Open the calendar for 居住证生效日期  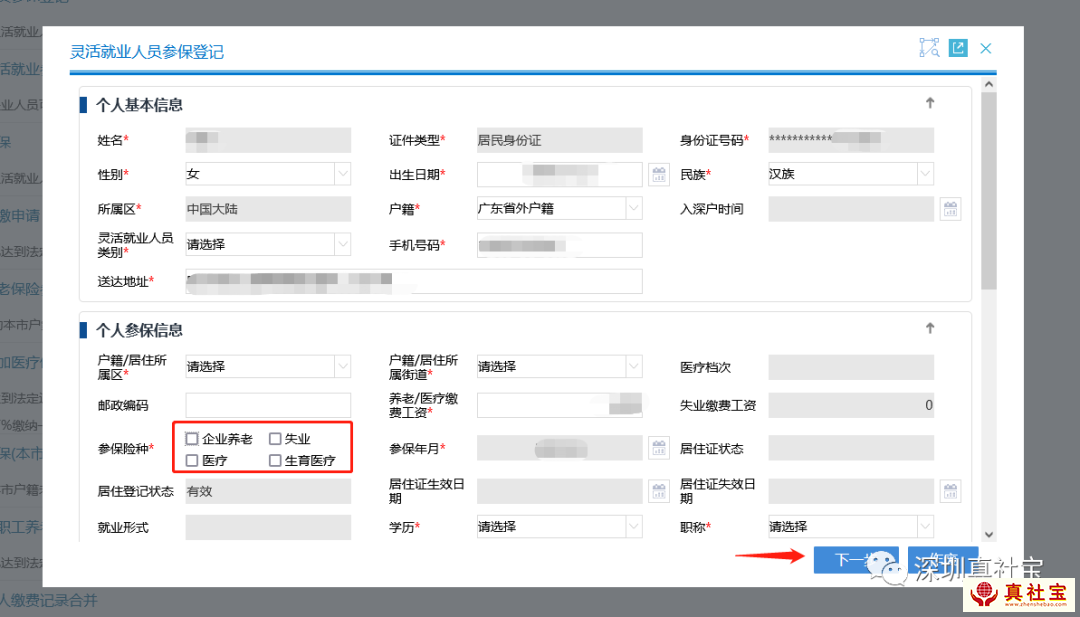658,491
